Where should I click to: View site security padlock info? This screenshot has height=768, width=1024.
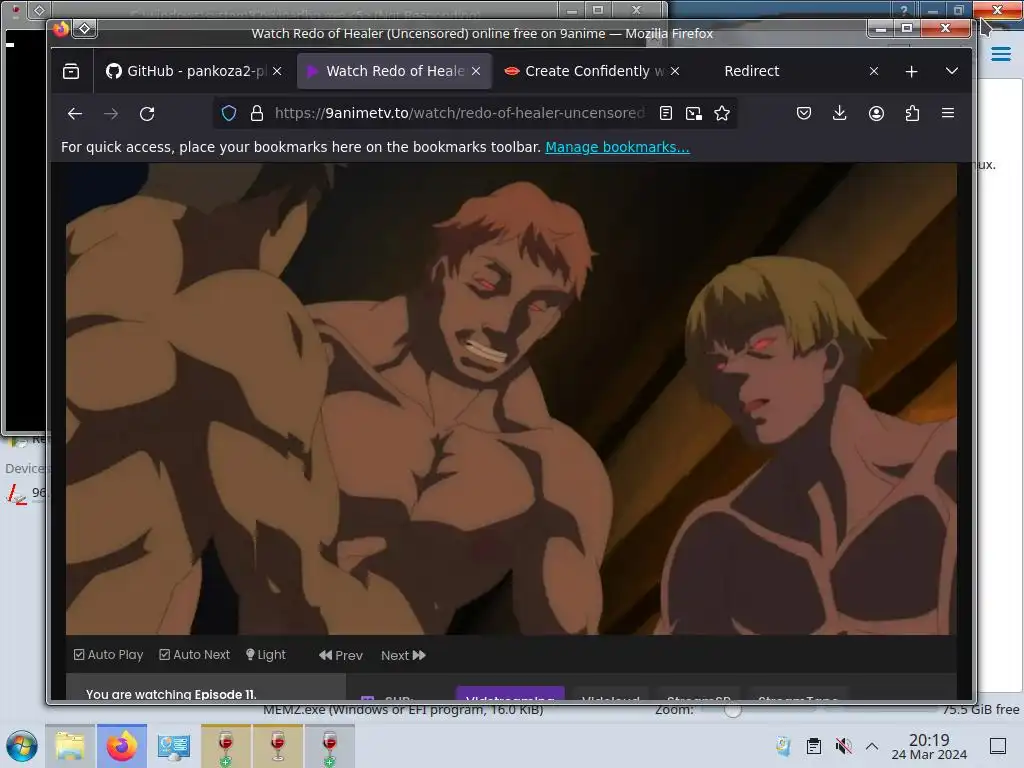tap(257, 114)
